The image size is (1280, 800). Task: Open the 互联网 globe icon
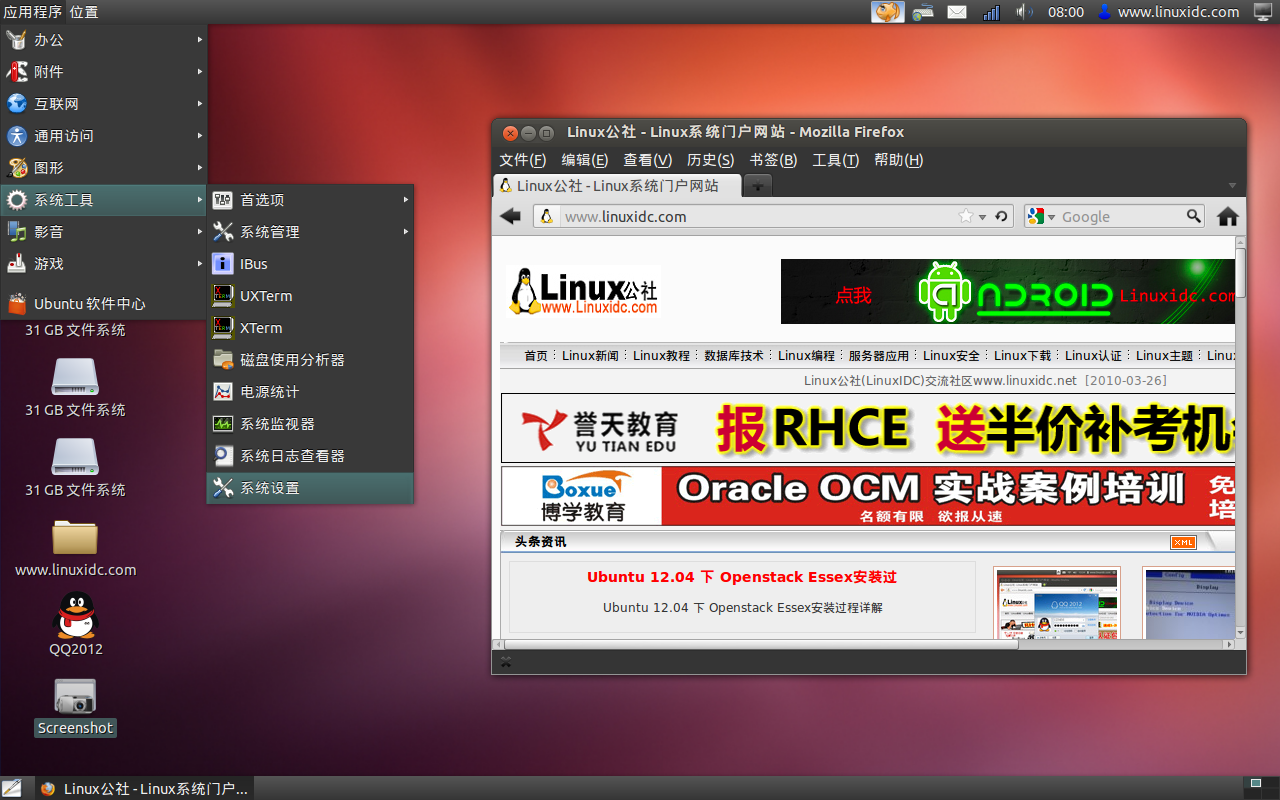(x=17, y=104)
